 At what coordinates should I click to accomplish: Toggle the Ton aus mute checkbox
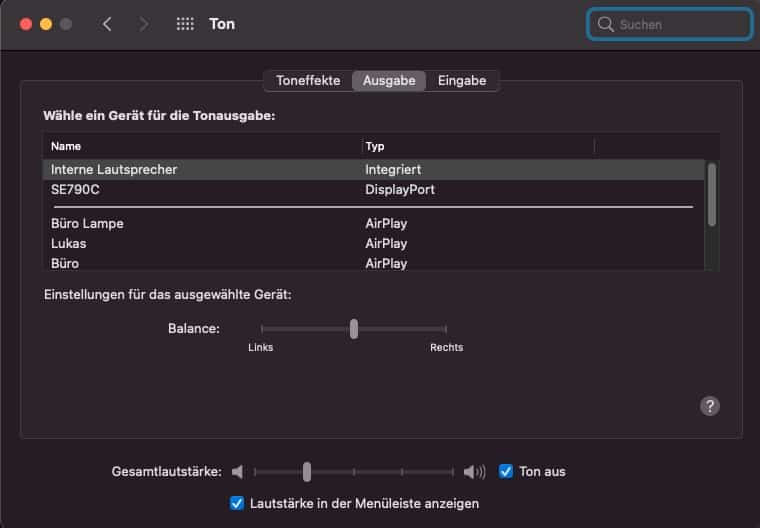[x=506, y=471]
